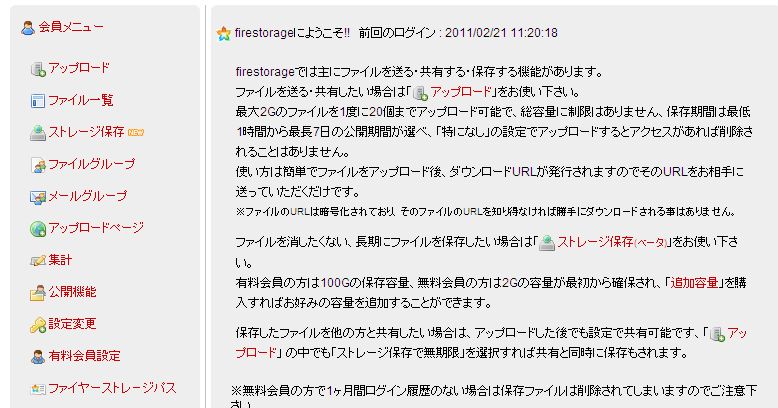Click the メールグループ envelope icon

coord(38,197)
